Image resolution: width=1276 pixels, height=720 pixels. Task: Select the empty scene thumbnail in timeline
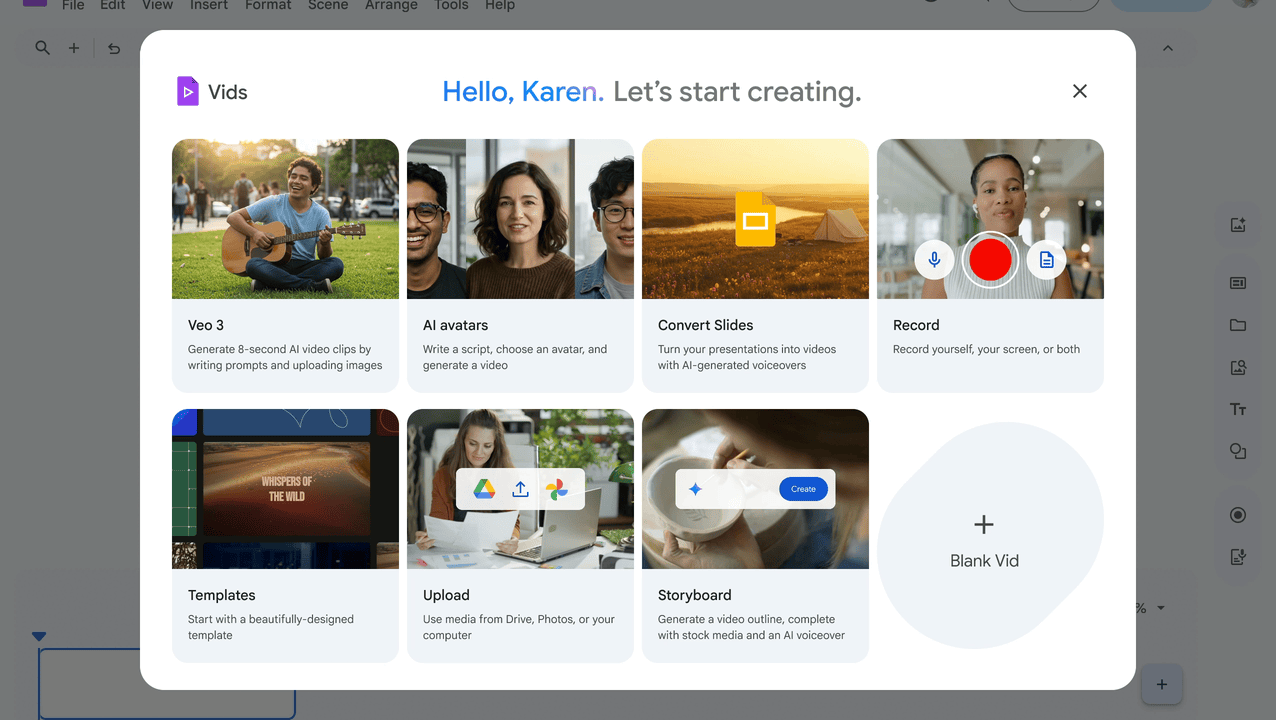tap(167, 684)
